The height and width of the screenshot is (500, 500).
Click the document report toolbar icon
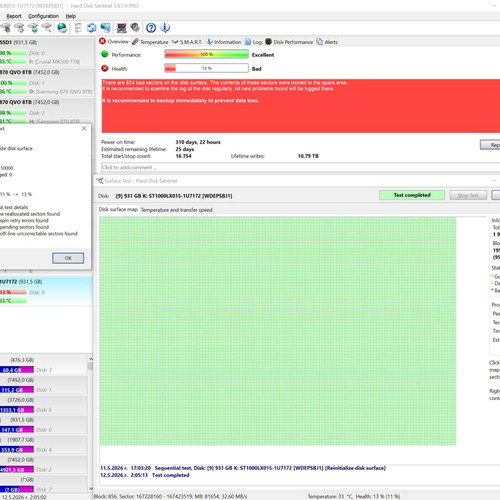tap(78, 28)
